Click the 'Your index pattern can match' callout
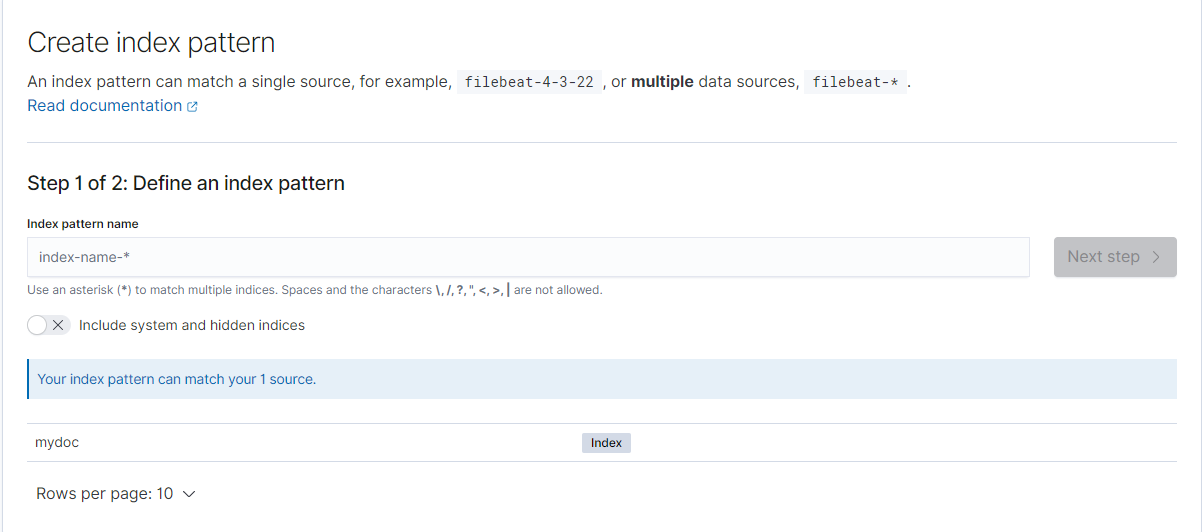The height and width of the screenshot is (532, 1202). pyautogui.click(x=602, y=379)
